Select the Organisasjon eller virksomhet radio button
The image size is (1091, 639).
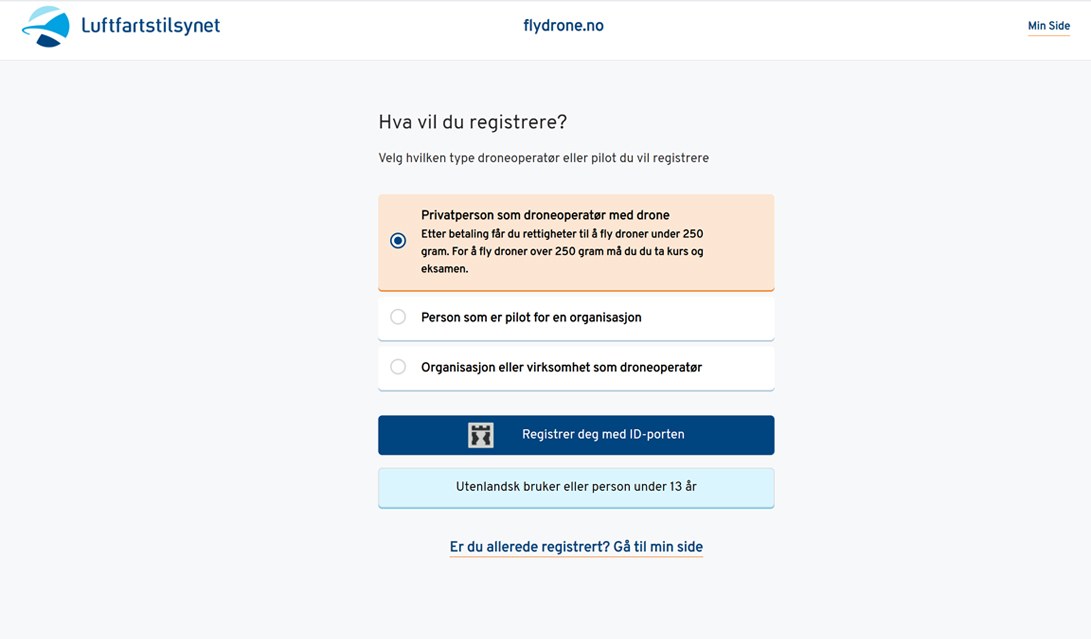(x=398, y=367)
